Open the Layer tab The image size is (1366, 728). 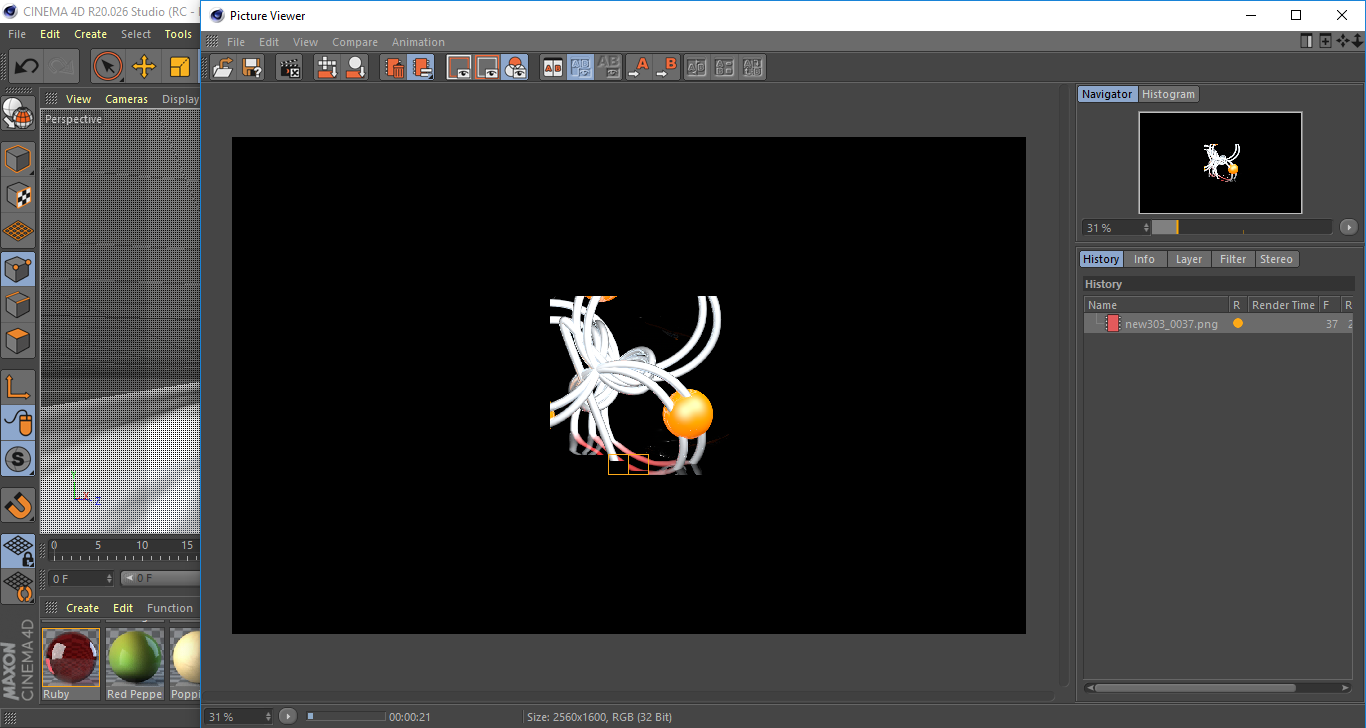pyautogui.click(x=1189, y=259)
